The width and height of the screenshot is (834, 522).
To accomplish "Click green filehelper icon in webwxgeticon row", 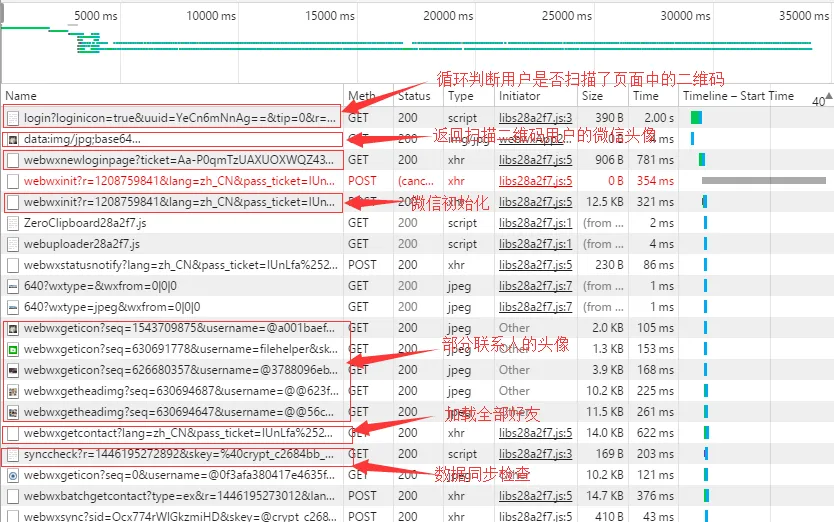I will [13, 349].
